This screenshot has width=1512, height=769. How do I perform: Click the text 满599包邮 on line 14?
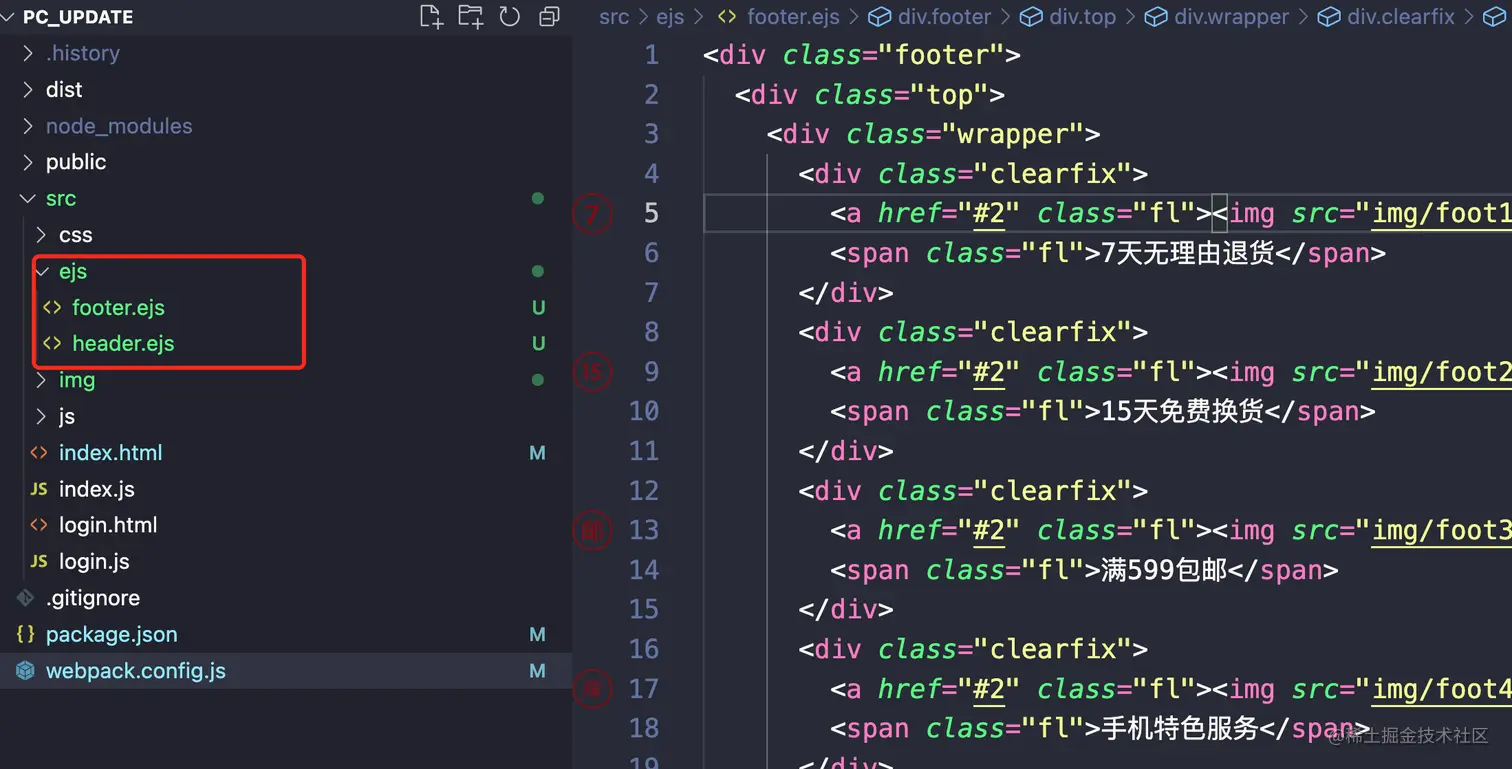(x=1165, y=570)
